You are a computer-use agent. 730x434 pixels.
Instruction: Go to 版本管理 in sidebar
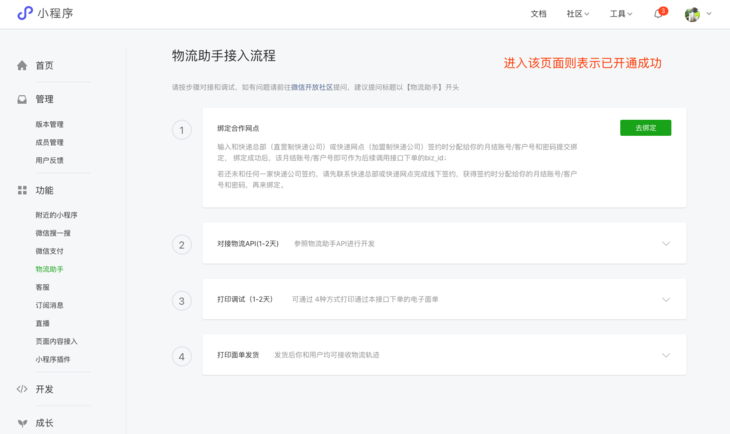point(50,125)
